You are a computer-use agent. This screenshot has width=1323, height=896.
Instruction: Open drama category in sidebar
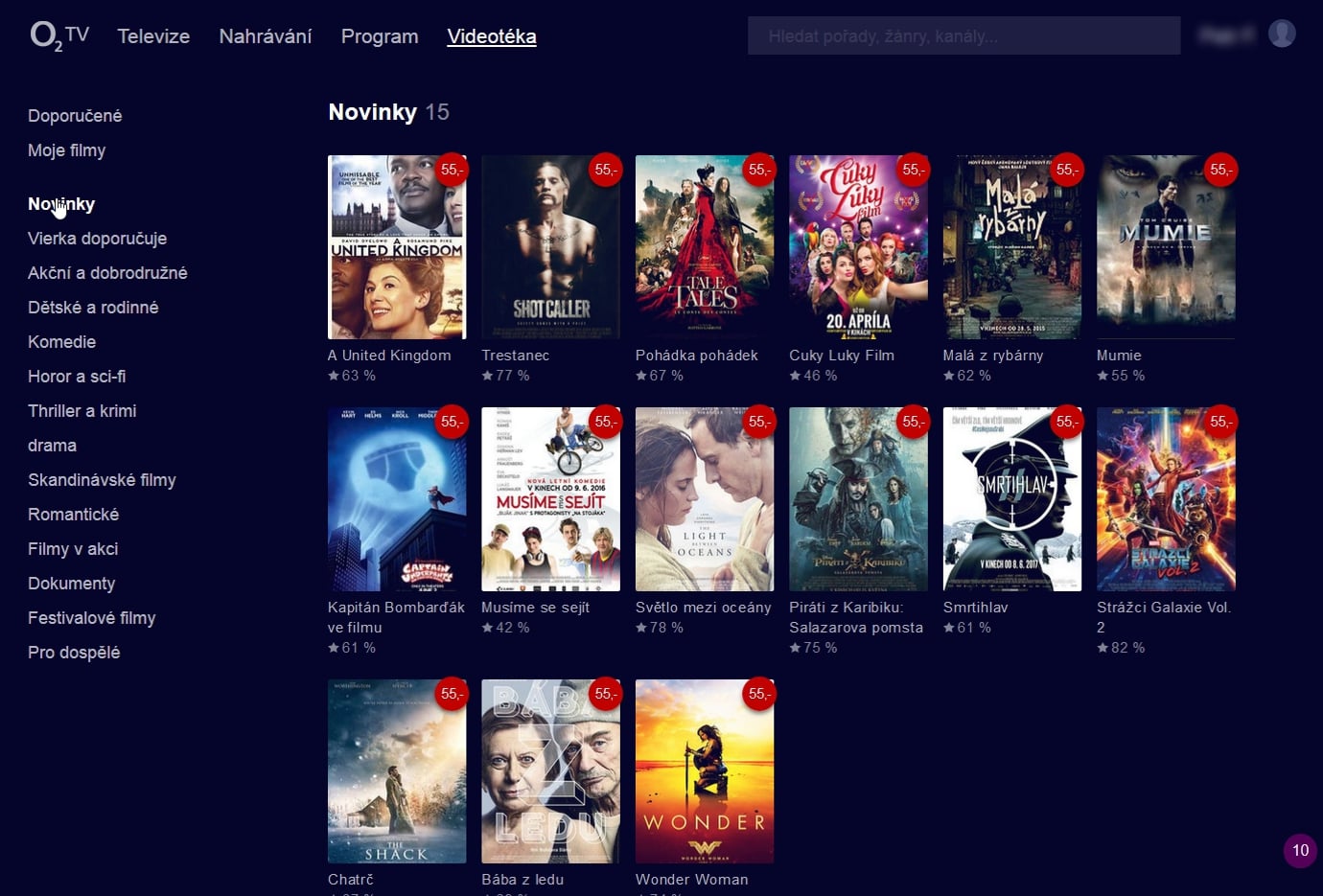(52, 446)
